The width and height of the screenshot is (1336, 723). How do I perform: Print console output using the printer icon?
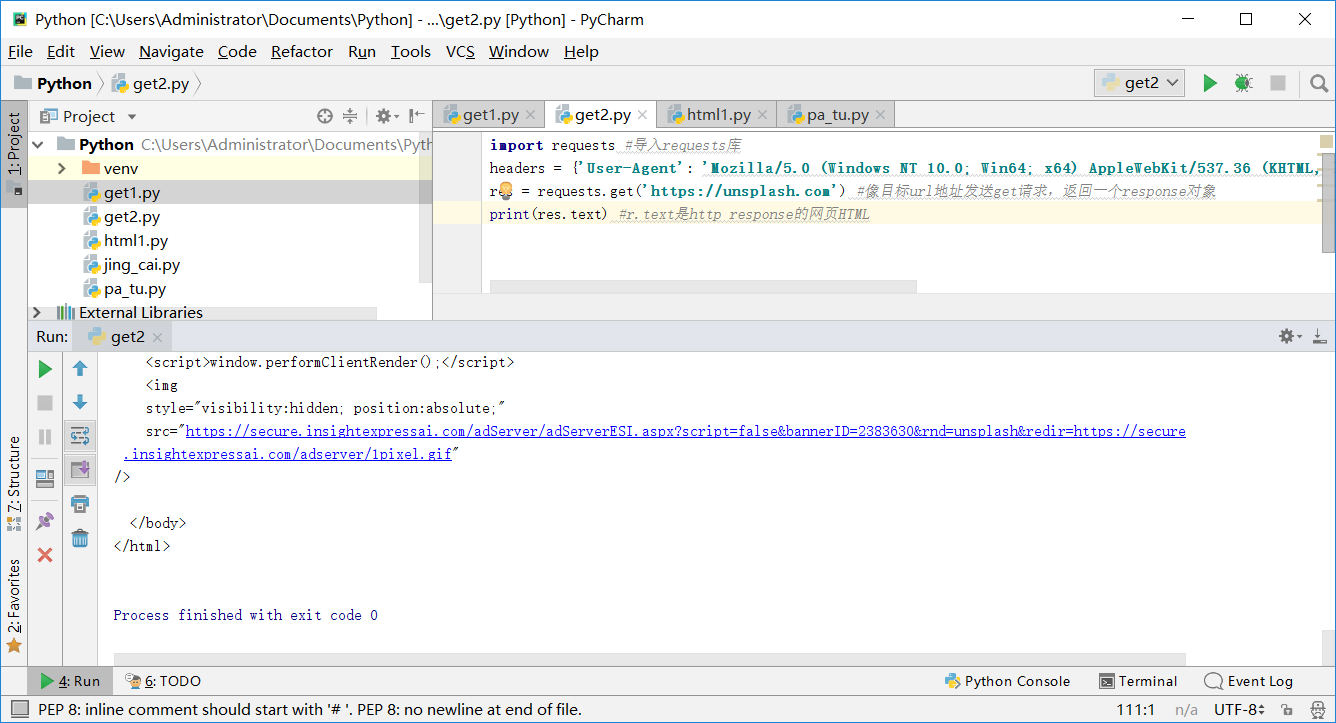point(80,503)
